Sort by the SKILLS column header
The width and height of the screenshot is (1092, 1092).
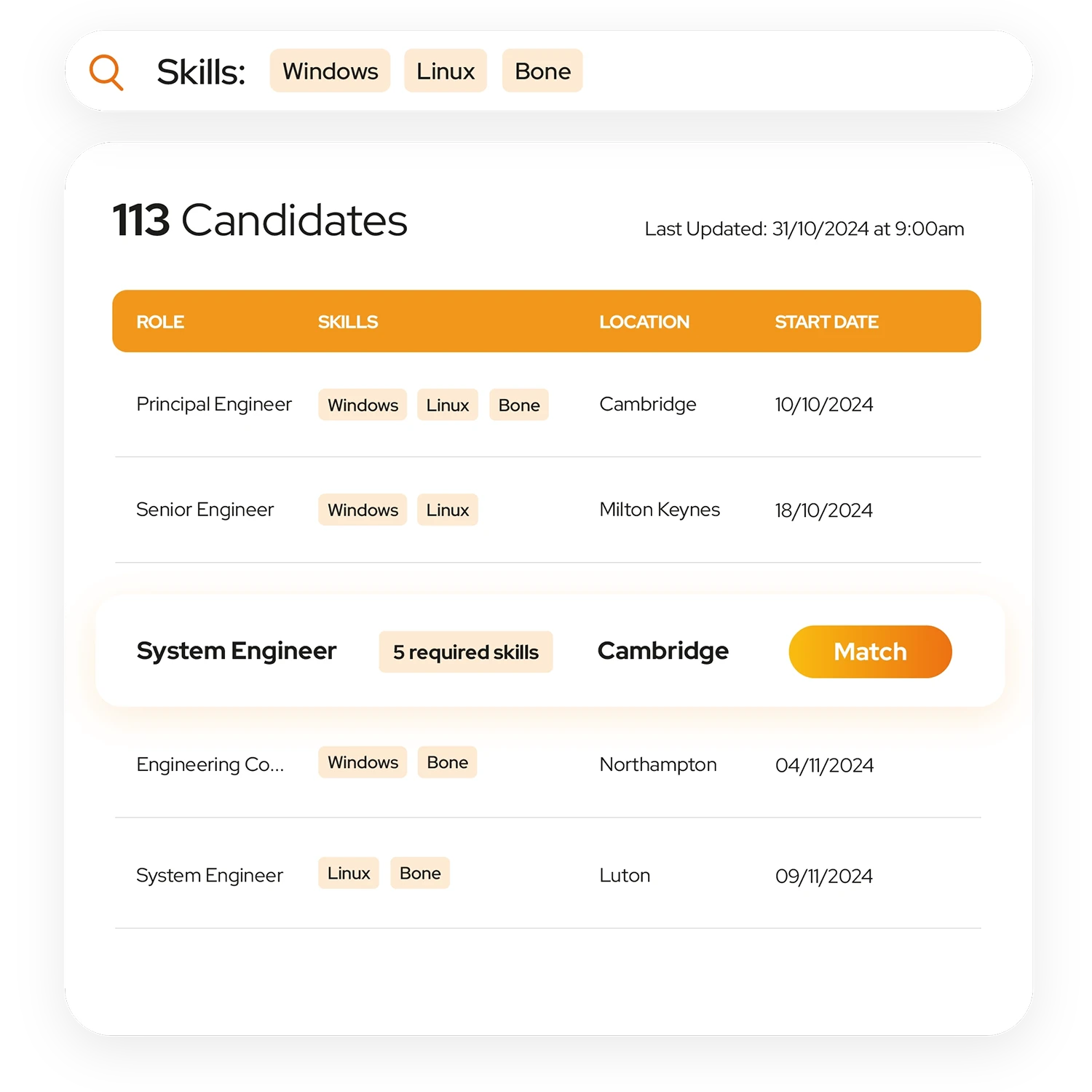pos(348,322)
